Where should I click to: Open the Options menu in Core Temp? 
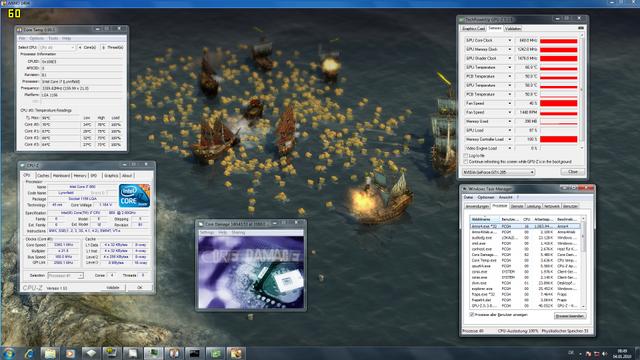tap(36, 38)
